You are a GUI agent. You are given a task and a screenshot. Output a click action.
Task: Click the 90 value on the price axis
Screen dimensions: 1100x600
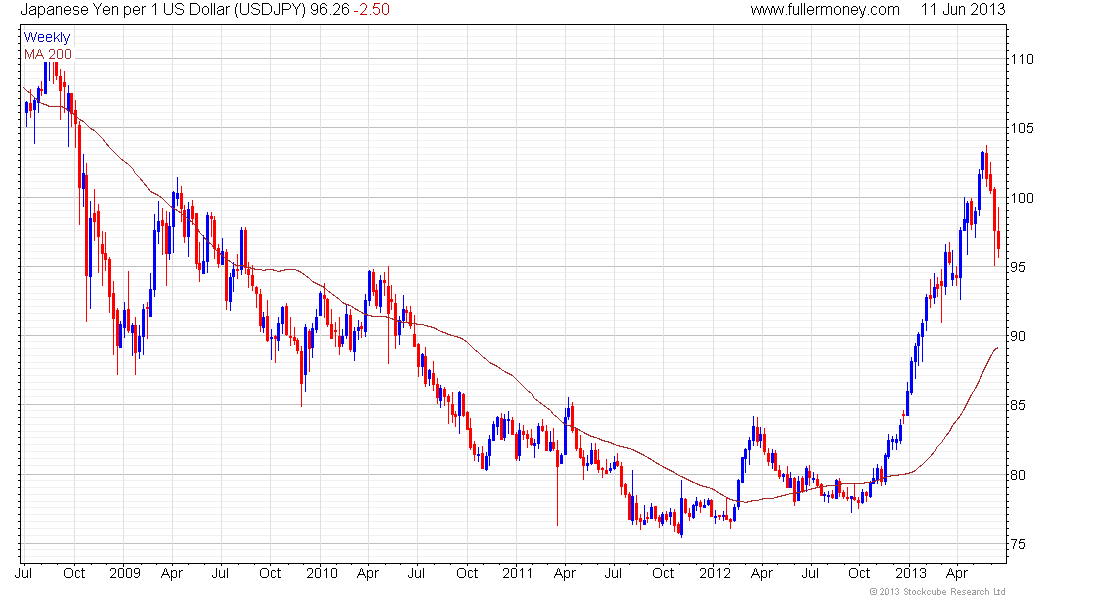1018,336
